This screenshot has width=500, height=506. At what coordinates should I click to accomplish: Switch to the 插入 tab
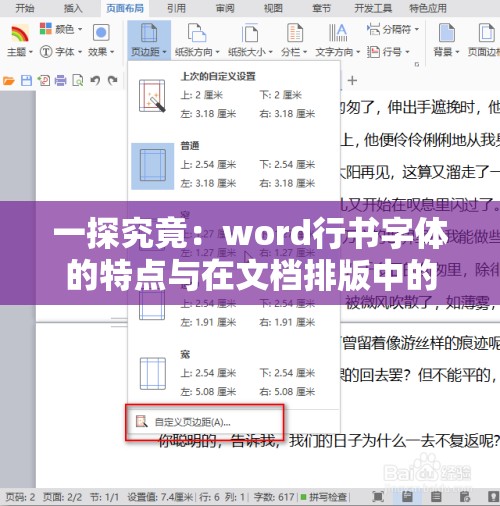tap(73, 8)
